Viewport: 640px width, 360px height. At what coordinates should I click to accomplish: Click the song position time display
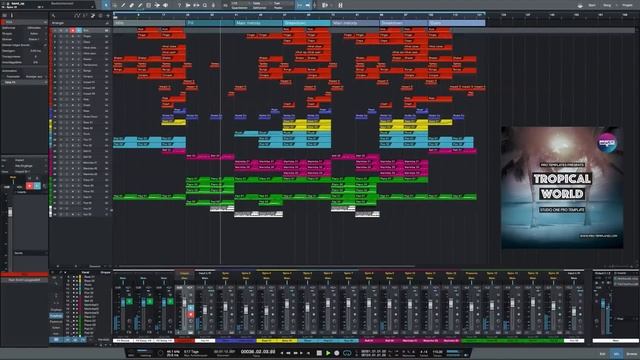coord(258,351)
